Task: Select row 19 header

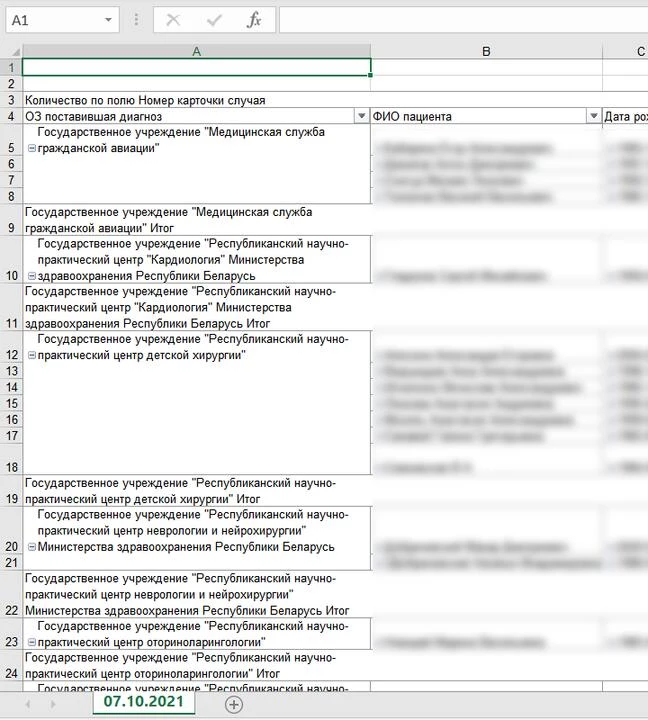Action: click(11, 499)
